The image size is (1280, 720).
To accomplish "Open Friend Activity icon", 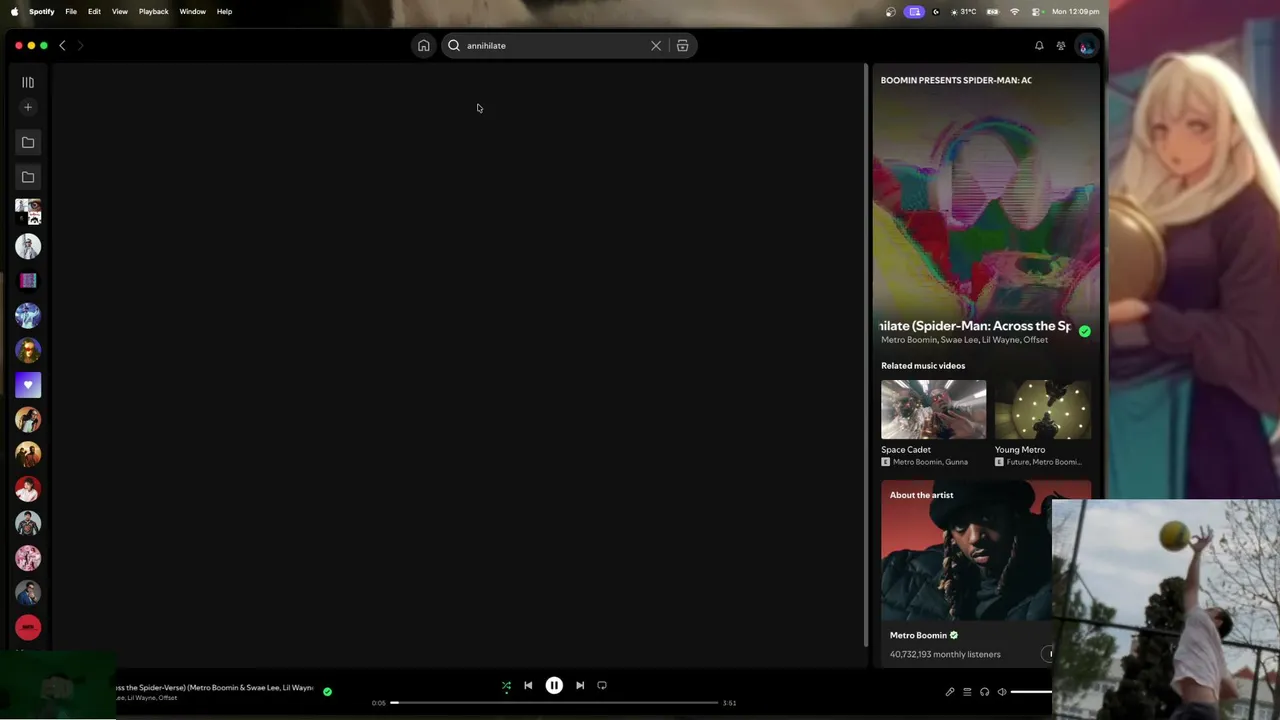I will click(x=1061, y=45).
